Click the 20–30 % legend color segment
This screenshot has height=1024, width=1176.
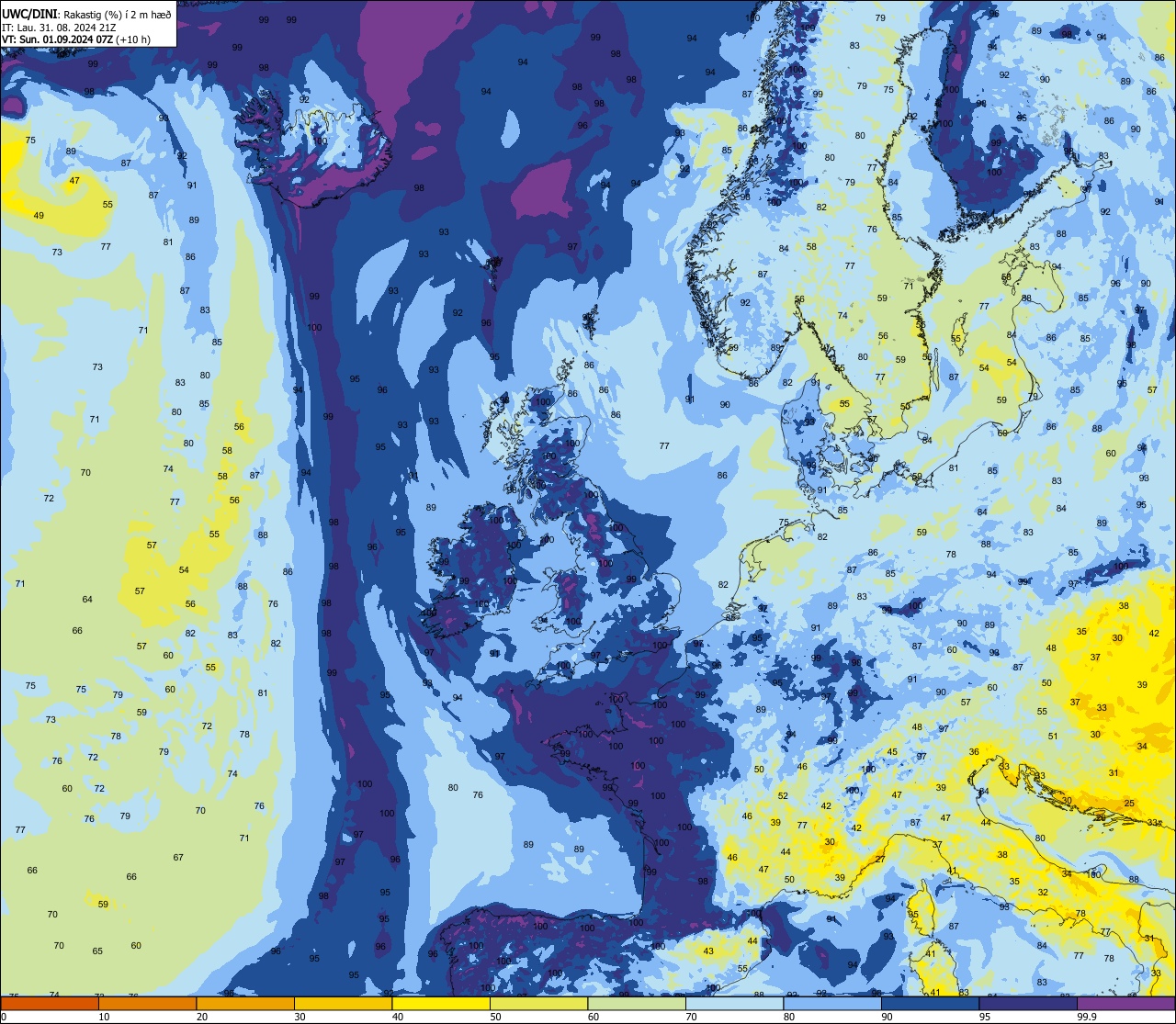245,1003
